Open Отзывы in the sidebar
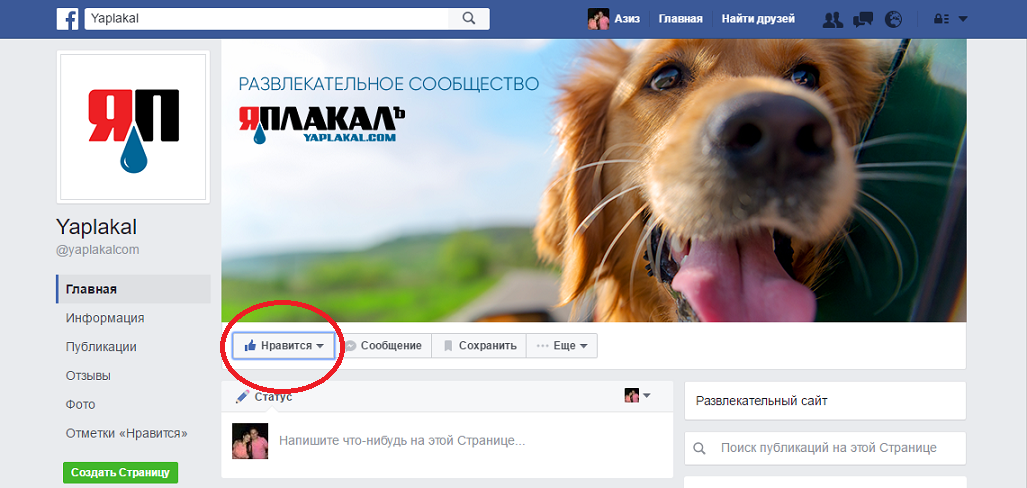The height and width of the screenshot is (488, 1027). [x=88, y=376]
